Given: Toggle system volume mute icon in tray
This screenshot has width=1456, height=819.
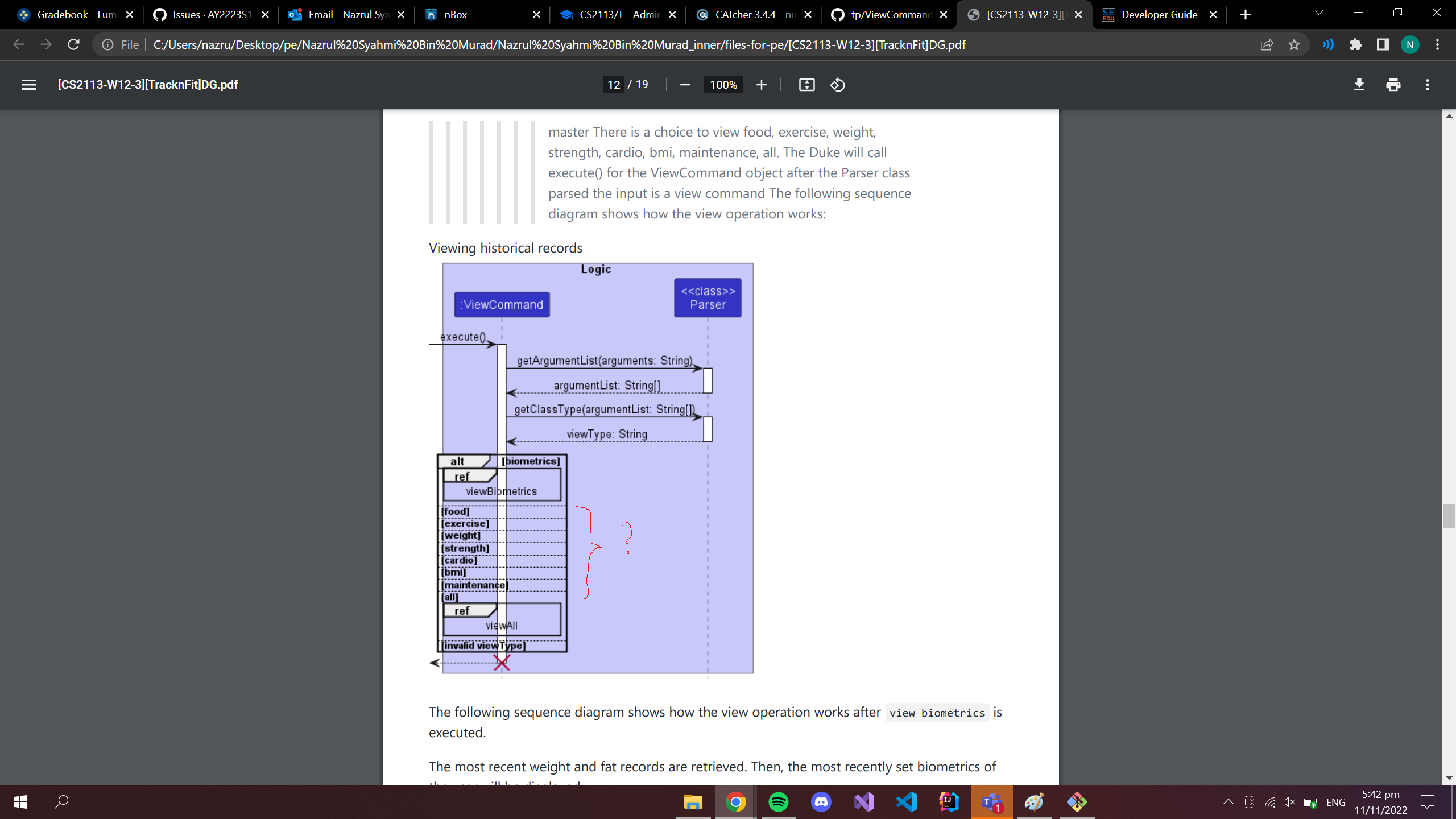Looking at the screenshot, I should click(1289, 802).
